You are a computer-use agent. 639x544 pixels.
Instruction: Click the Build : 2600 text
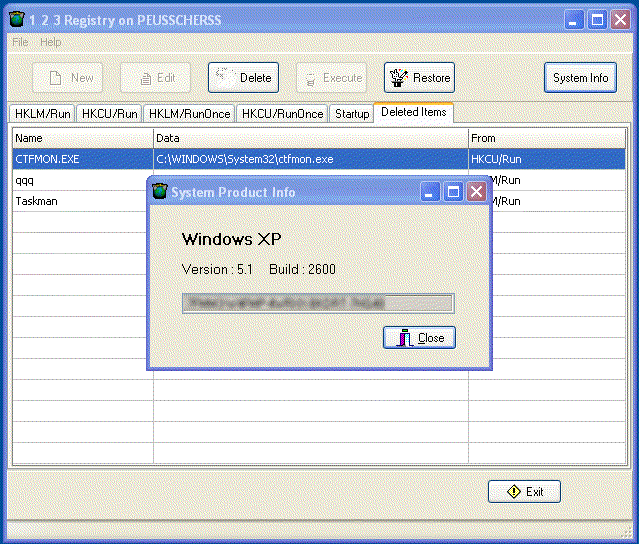pos(302,269)
